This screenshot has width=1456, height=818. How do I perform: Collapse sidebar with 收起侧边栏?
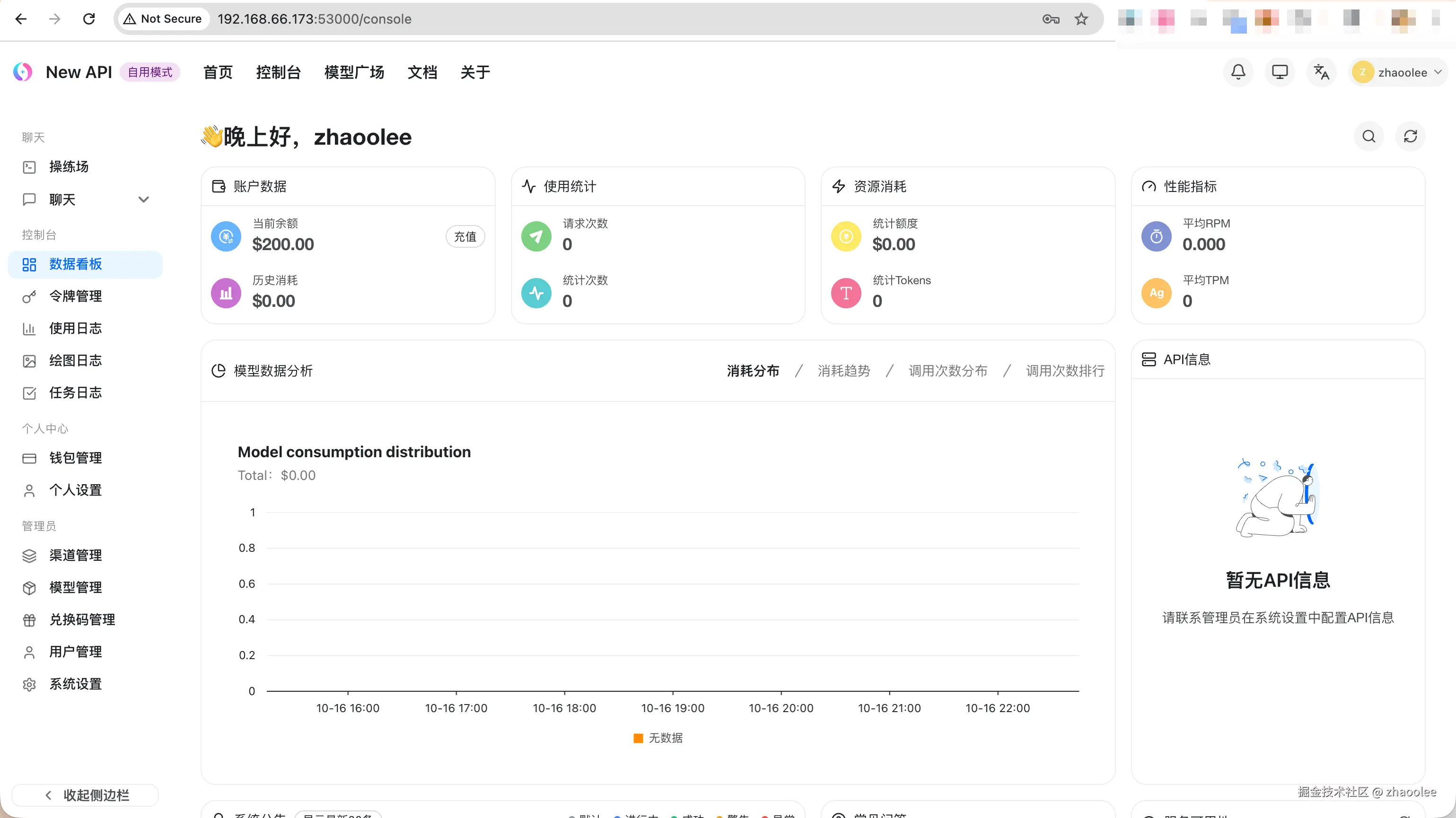(86, 795)
